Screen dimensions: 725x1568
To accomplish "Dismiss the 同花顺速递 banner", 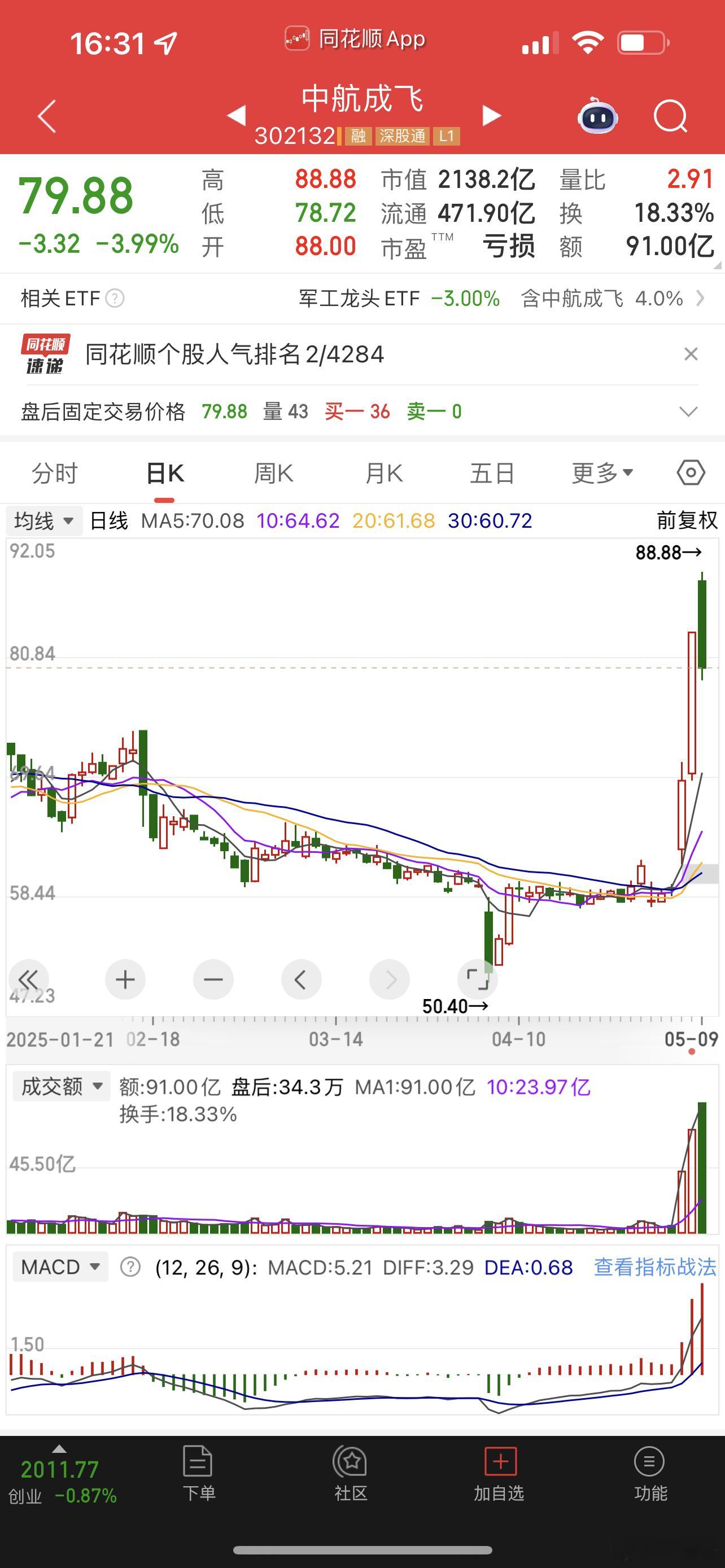I will (691, 354).
